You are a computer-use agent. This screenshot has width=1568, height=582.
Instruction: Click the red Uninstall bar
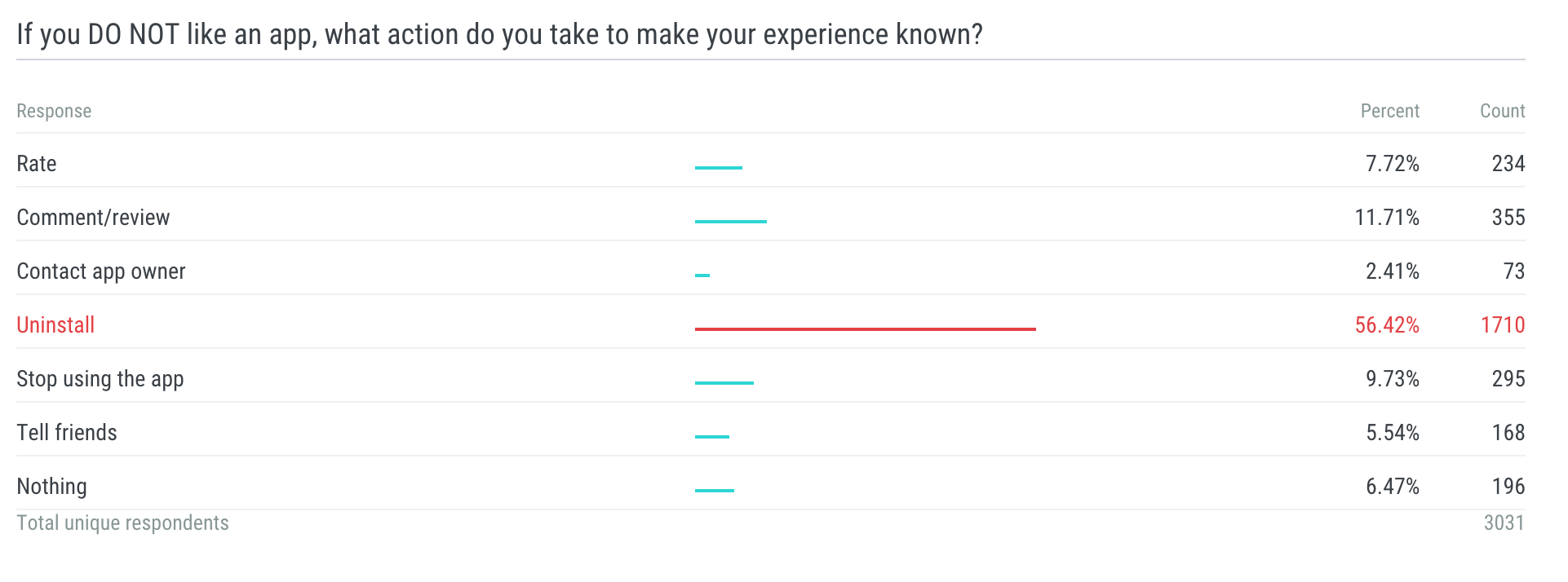[866, 328]
